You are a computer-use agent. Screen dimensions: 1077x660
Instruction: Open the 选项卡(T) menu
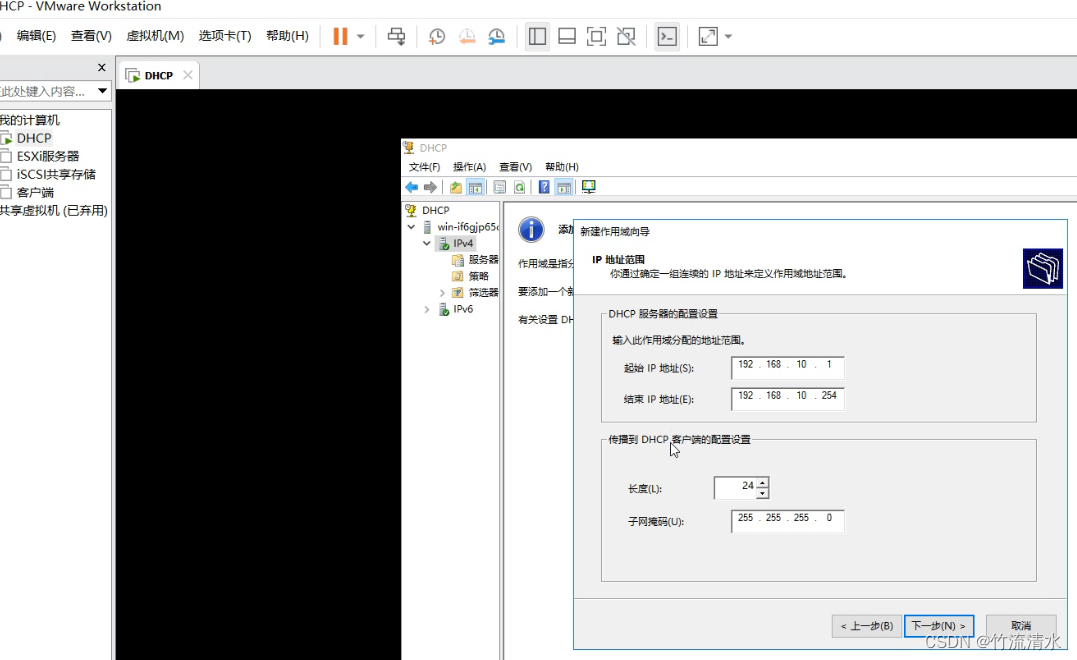pyautogui.click(x=225, y=36)
